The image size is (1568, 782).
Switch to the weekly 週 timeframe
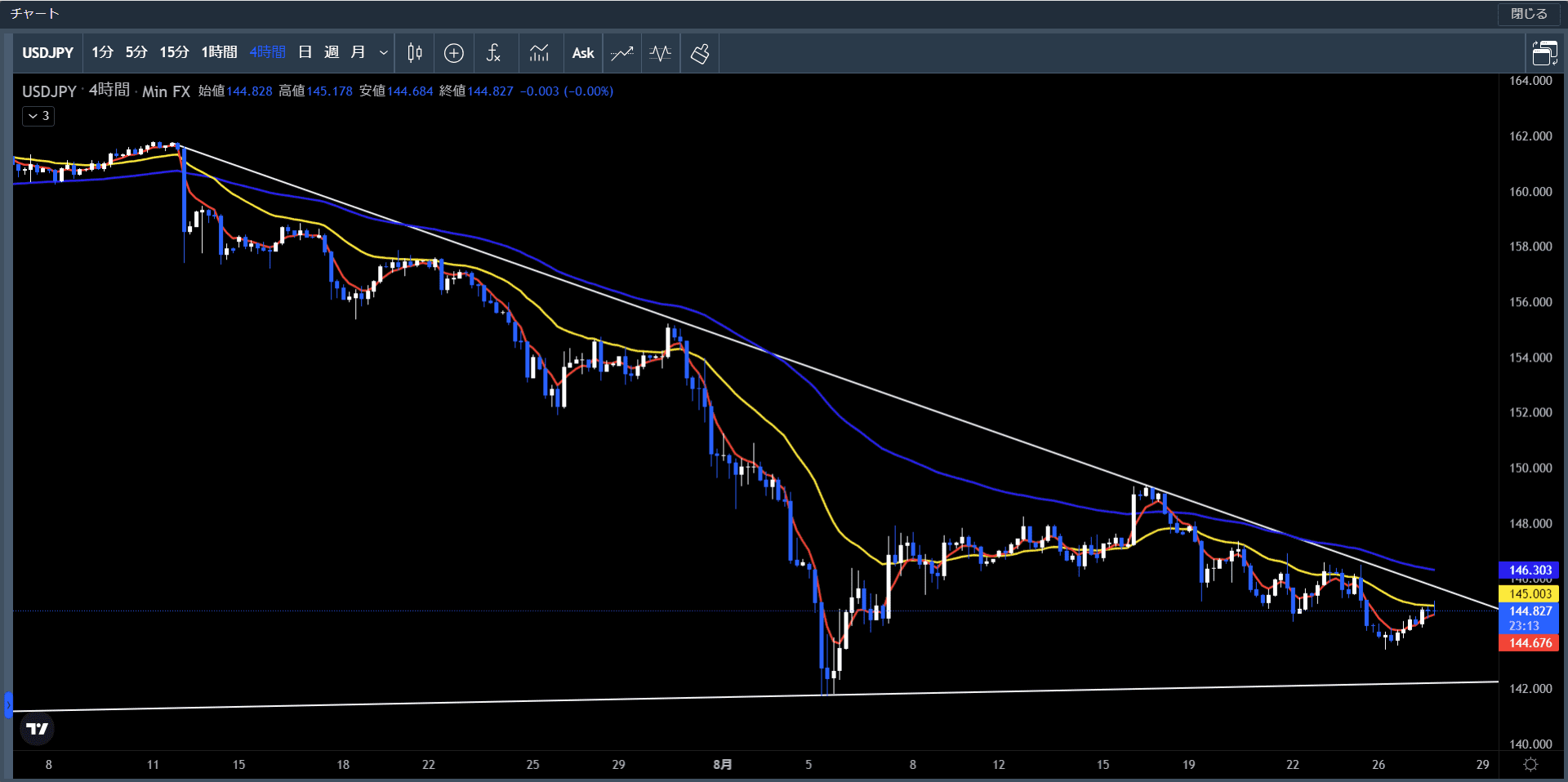point(332,52)
